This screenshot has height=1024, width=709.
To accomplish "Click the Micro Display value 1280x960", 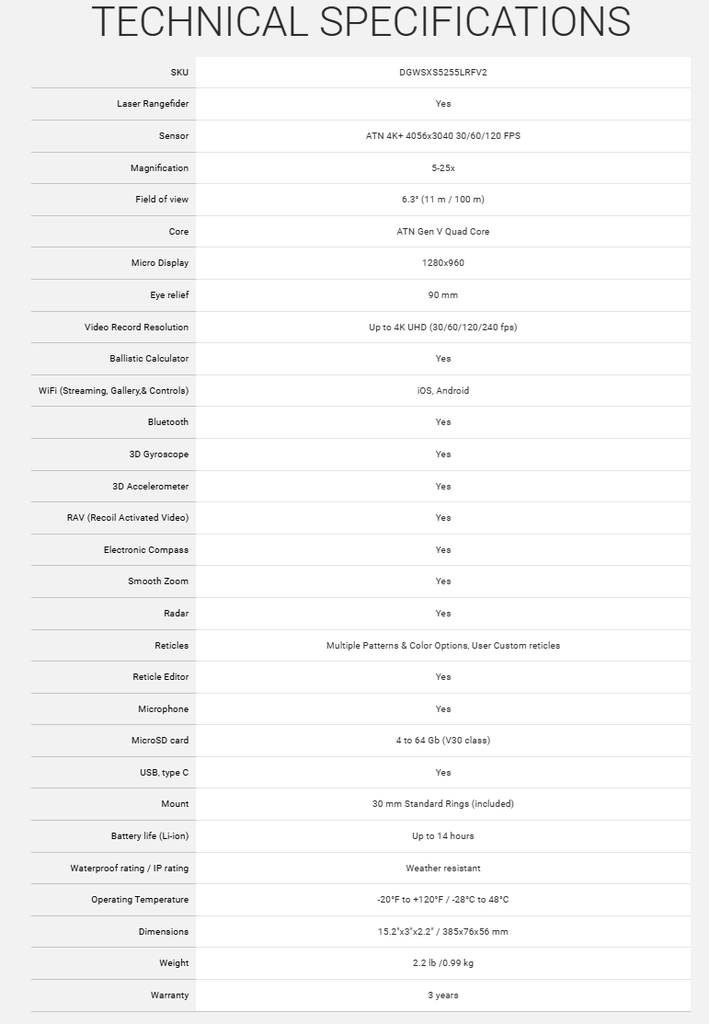I will tap(443, 263).
